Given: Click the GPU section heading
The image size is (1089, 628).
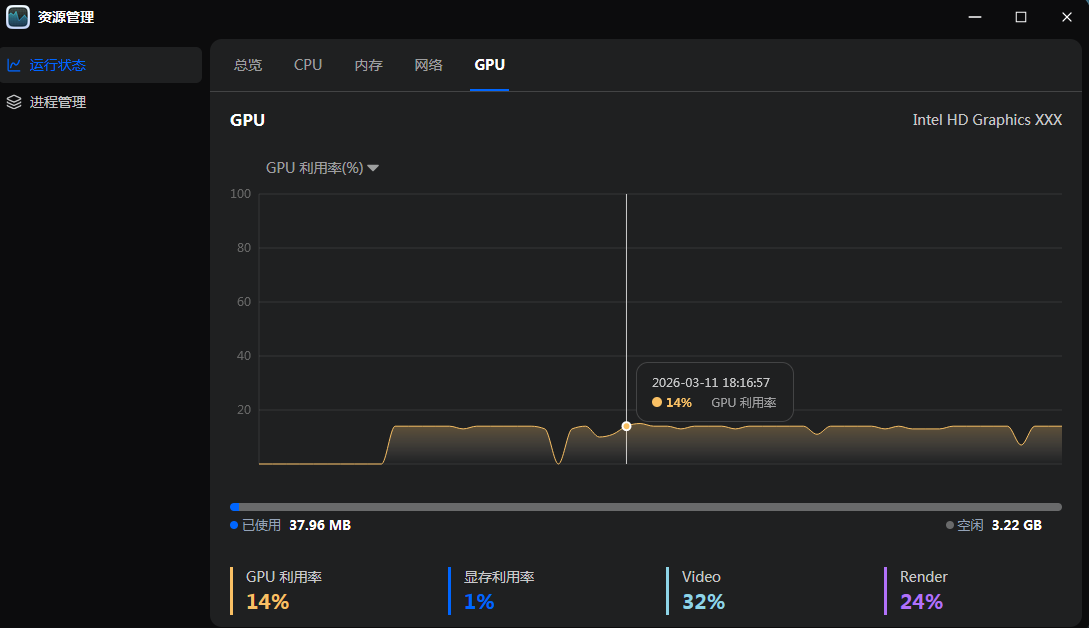Looking at the screenshot, I should (247, 120).
